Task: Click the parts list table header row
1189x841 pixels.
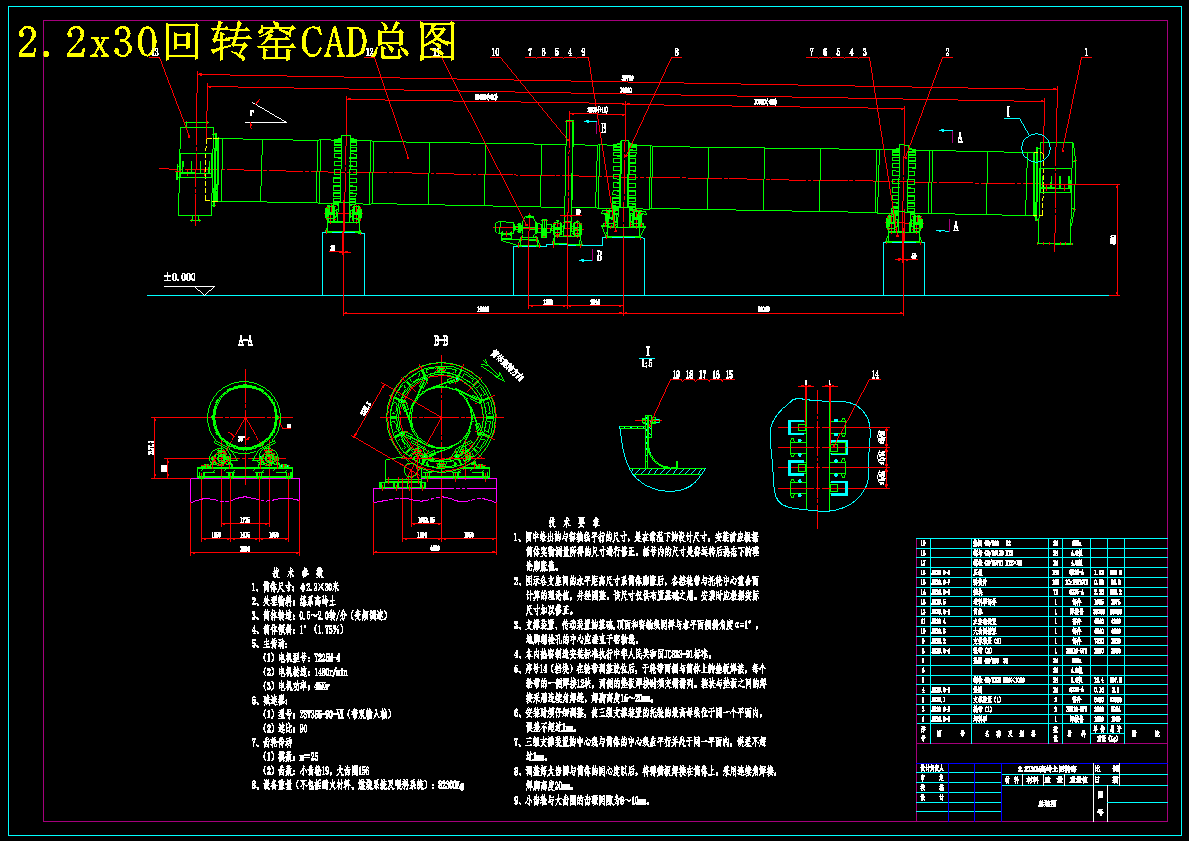Action: pos(1042,733)
